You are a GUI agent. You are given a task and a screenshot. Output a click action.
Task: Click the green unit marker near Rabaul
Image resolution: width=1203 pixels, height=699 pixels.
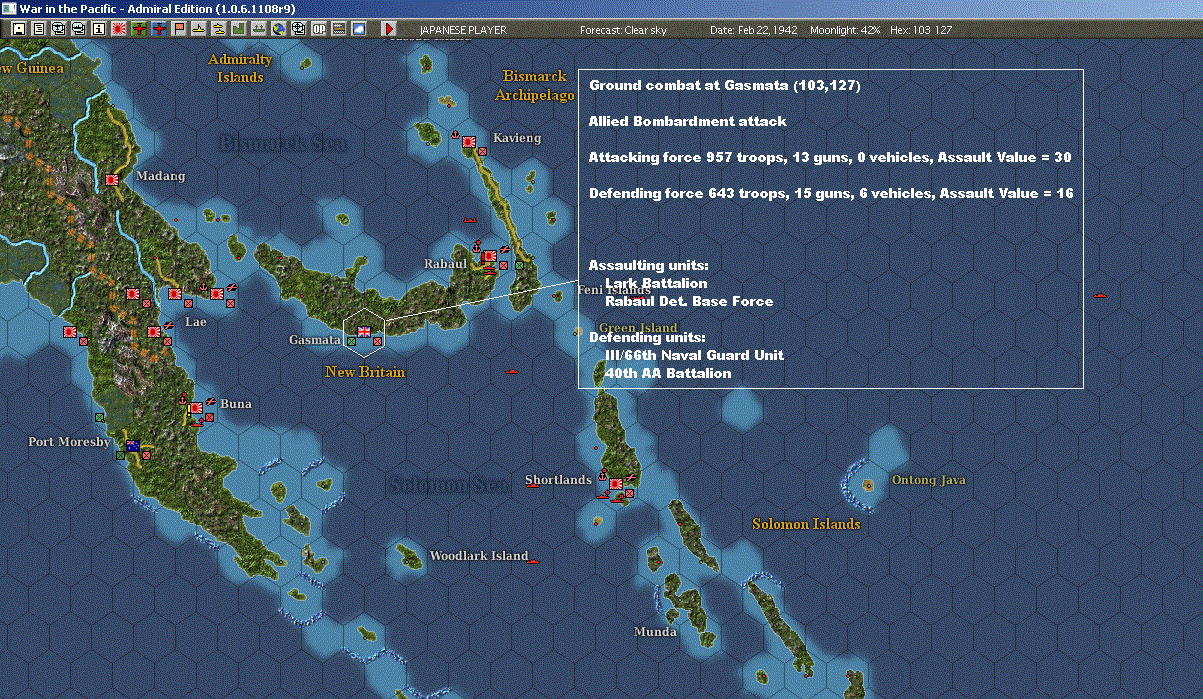518,265
